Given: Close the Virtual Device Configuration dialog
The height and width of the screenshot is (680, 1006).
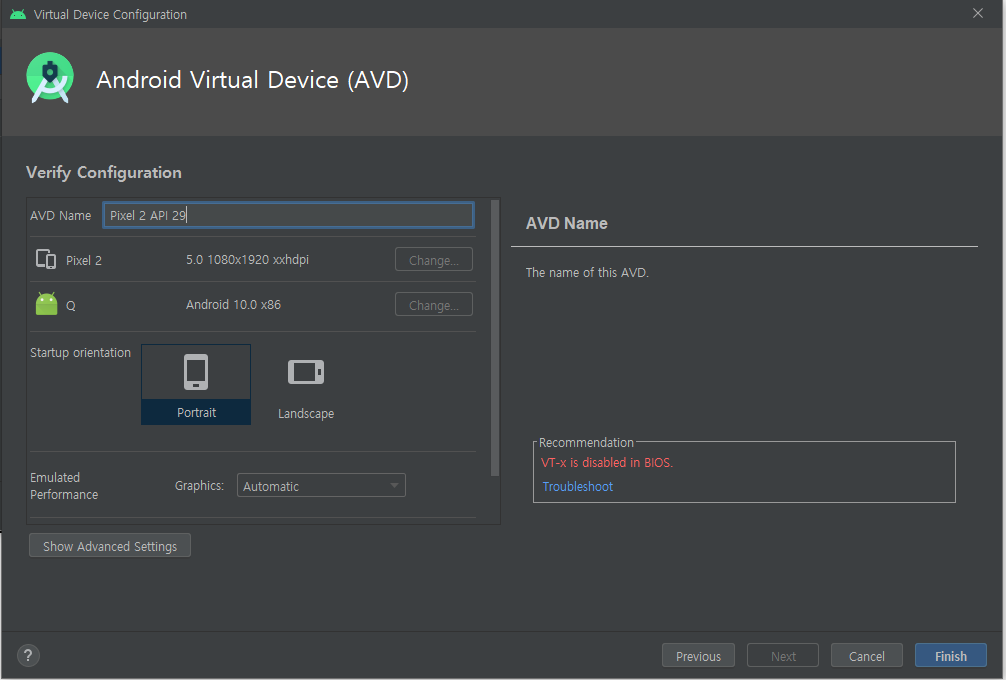Looking at the screenshot, I should [x=978, y=13].
